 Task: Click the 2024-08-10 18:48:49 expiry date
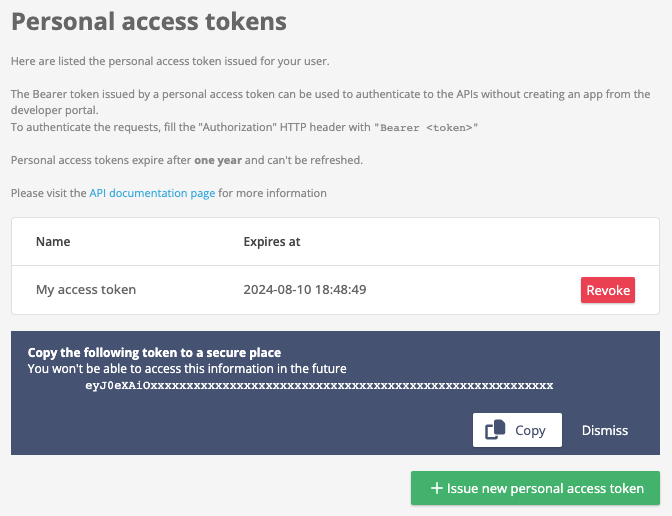tap(305, 290)
